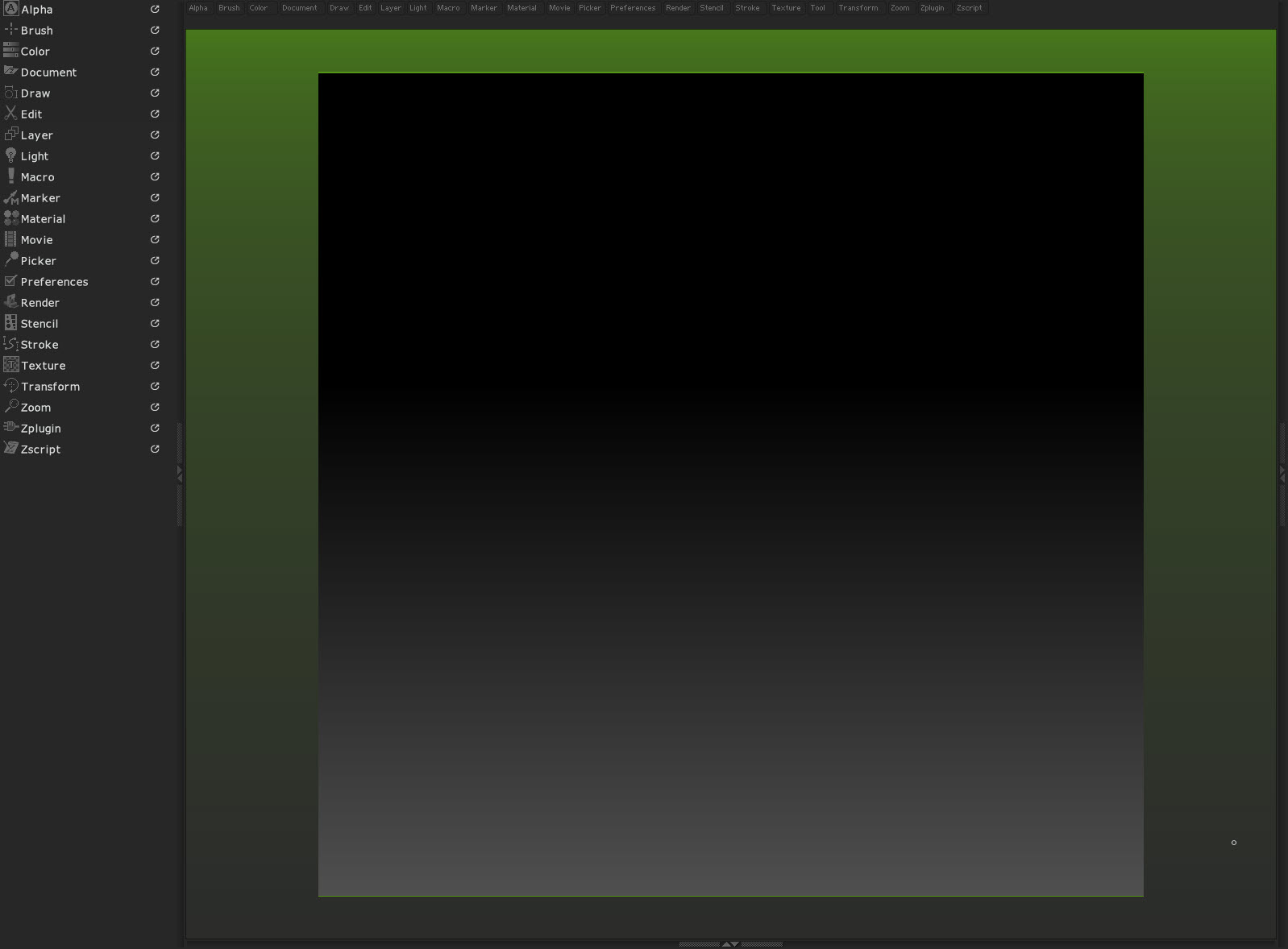Screen dimensions: 1288x949
Task: Click circular arrow icon beside Layer palette
Action: pyautogui.click(x=155, y=135)
